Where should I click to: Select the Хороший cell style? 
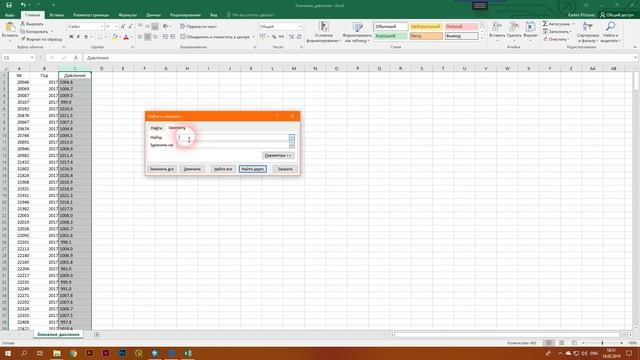391,36
